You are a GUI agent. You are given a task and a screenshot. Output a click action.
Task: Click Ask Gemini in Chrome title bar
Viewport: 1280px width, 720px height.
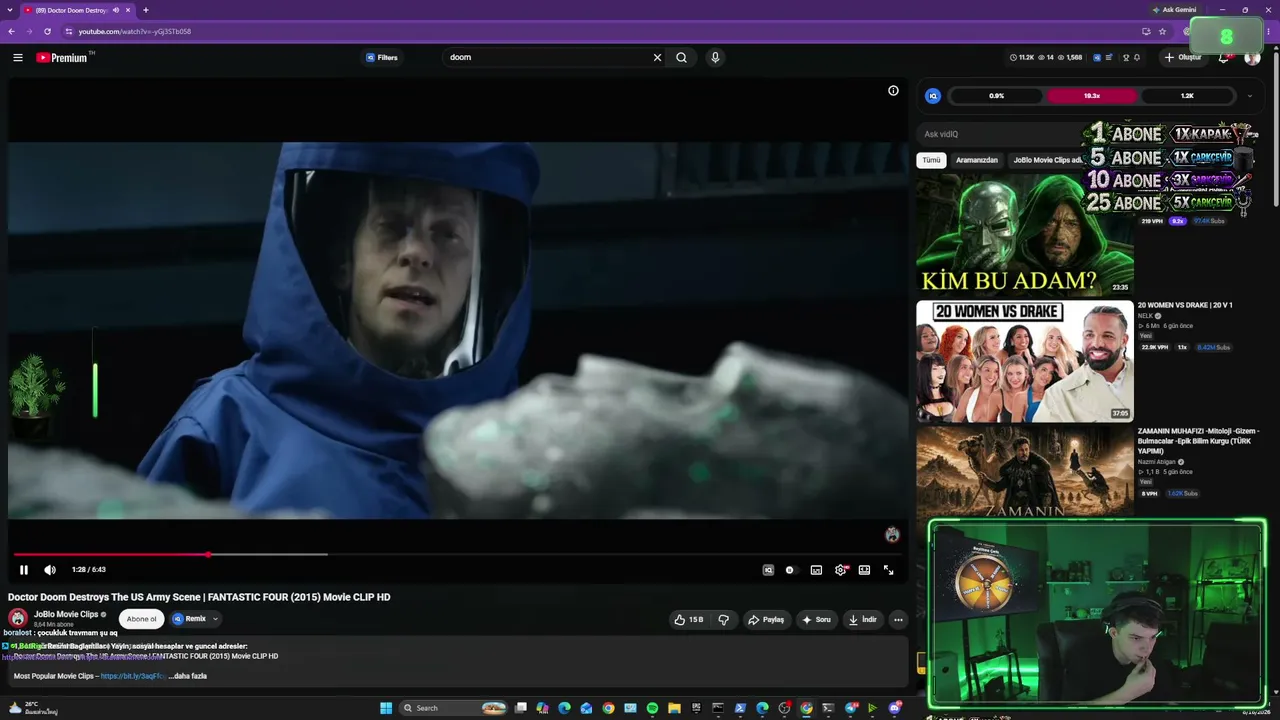click(1174, 10)
